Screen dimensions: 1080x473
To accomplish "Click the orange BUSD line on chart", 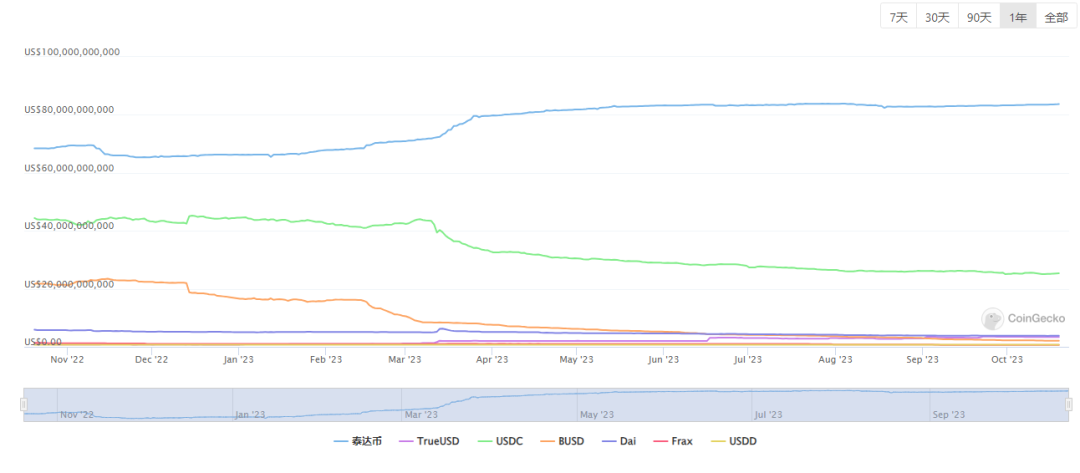I will tap(250, 298).
